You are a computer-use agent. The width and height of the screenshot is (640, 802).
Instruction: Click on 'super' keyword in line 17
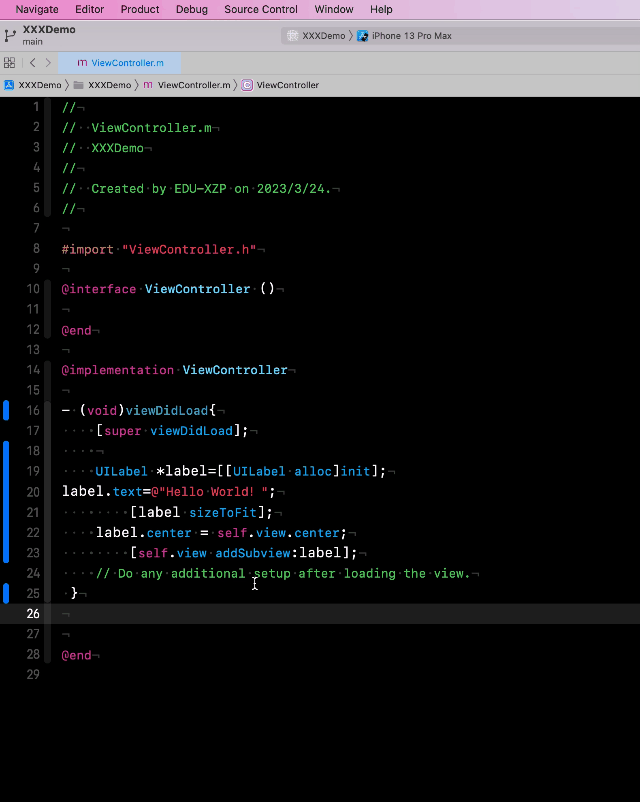[x=122, y=431]
